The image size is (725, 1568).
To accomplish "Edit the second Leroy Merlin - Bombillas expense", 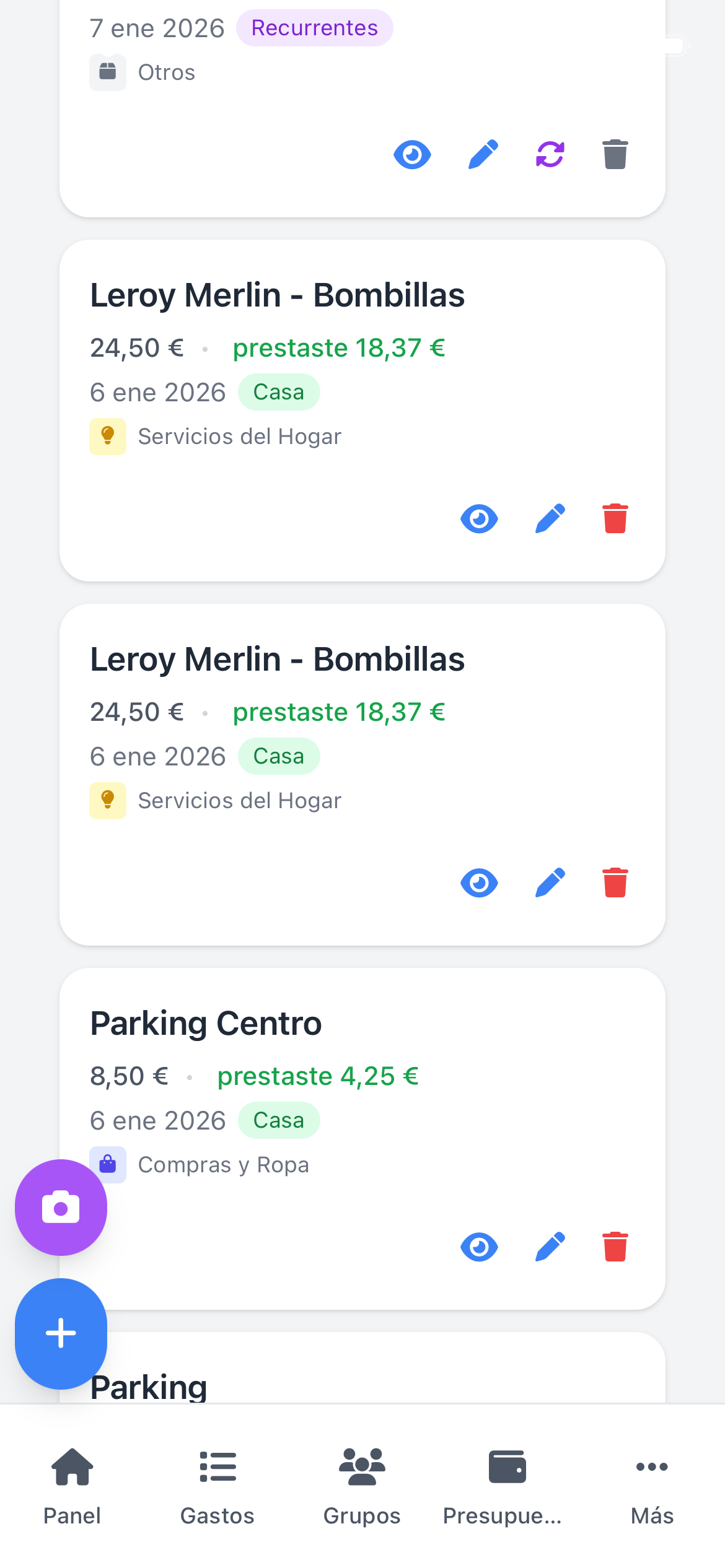I will 550,882.
